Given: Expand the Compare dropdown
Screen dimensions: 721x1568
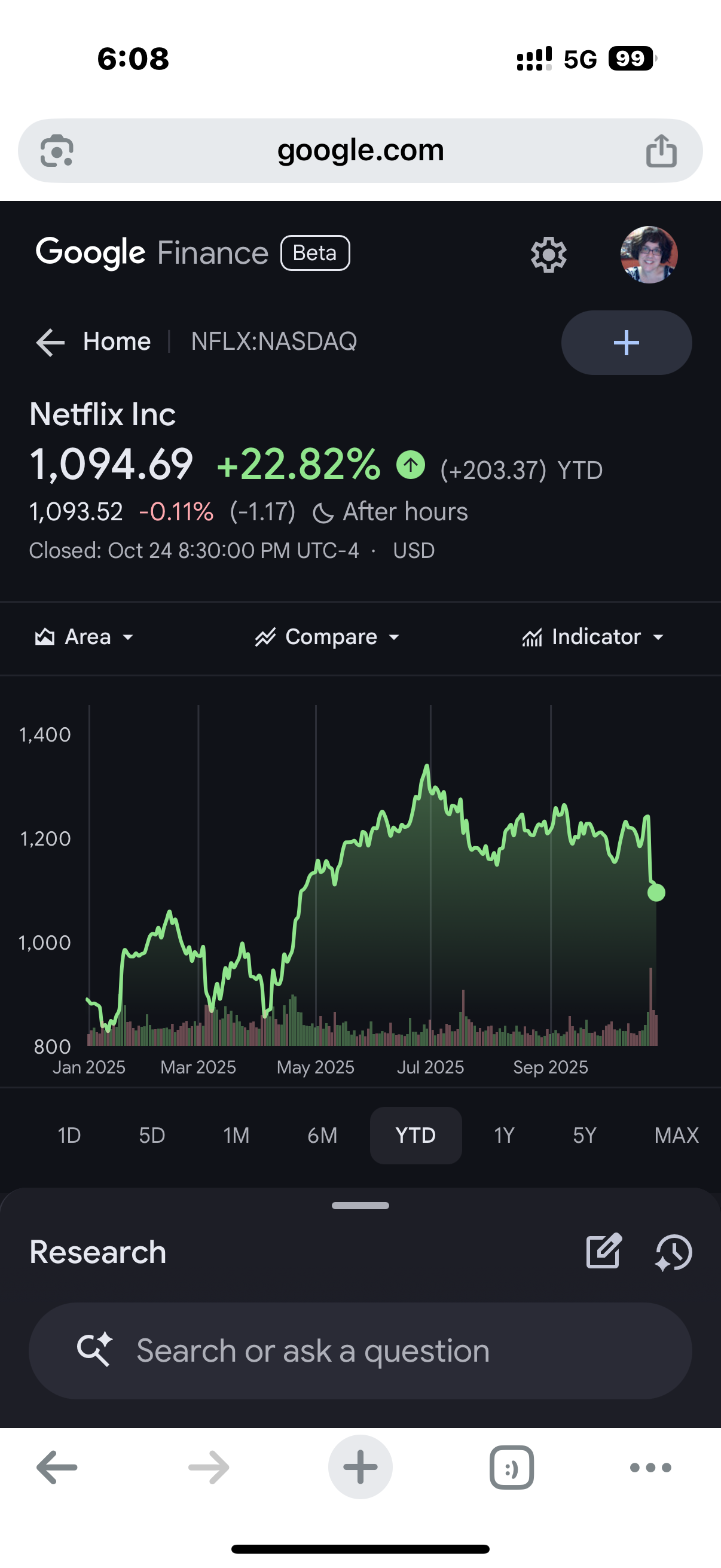Looking at the screenshot, I should pos(328,637).
